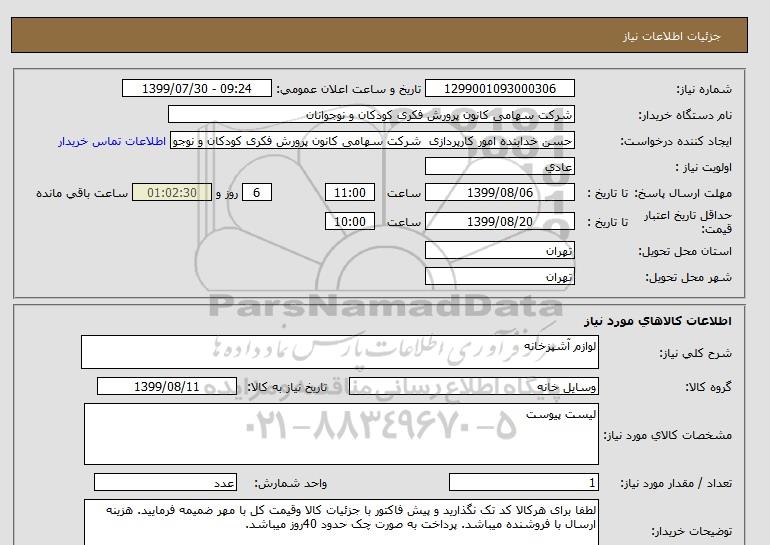
Task: Click the label شماره نیاز
Action: point(704,89)
